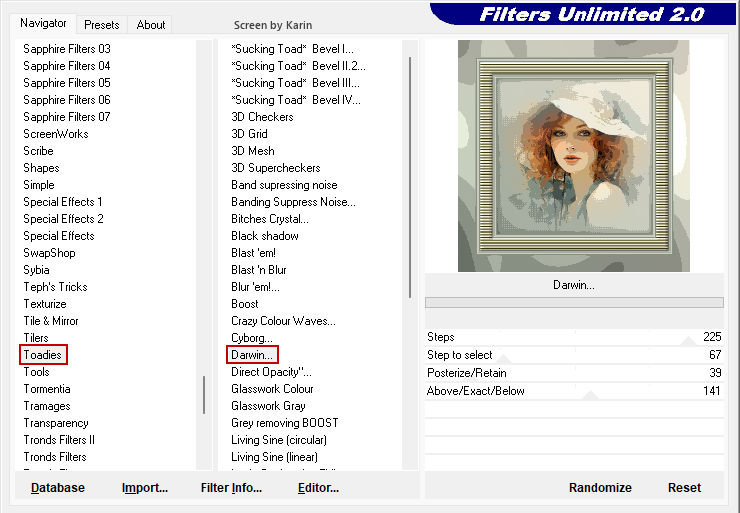This screenshot has width=740, height=513.
Task: Click the category list scrollbar
Action: (x=204, y=394)
